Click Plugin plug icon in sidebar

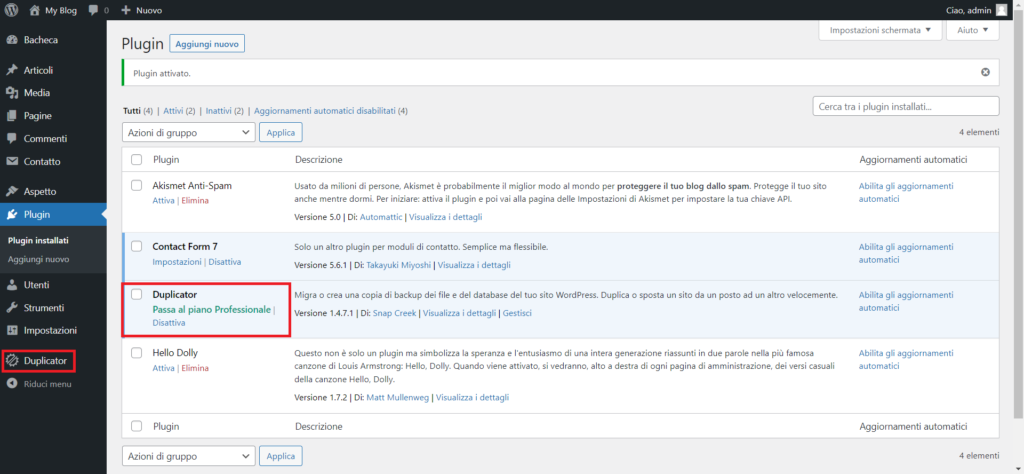pos(12,214)
